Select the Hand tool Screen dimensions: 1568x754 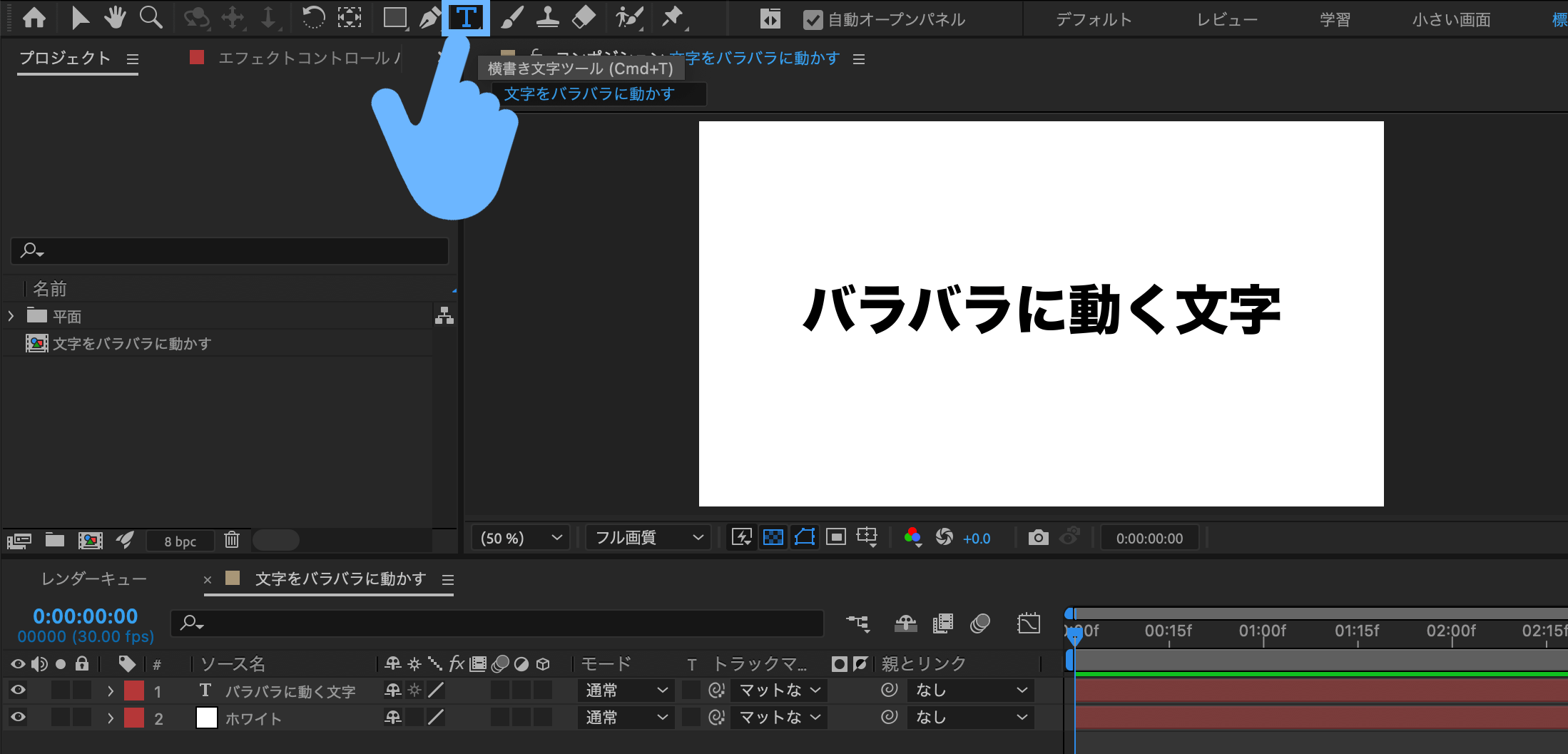click(114, 18)
